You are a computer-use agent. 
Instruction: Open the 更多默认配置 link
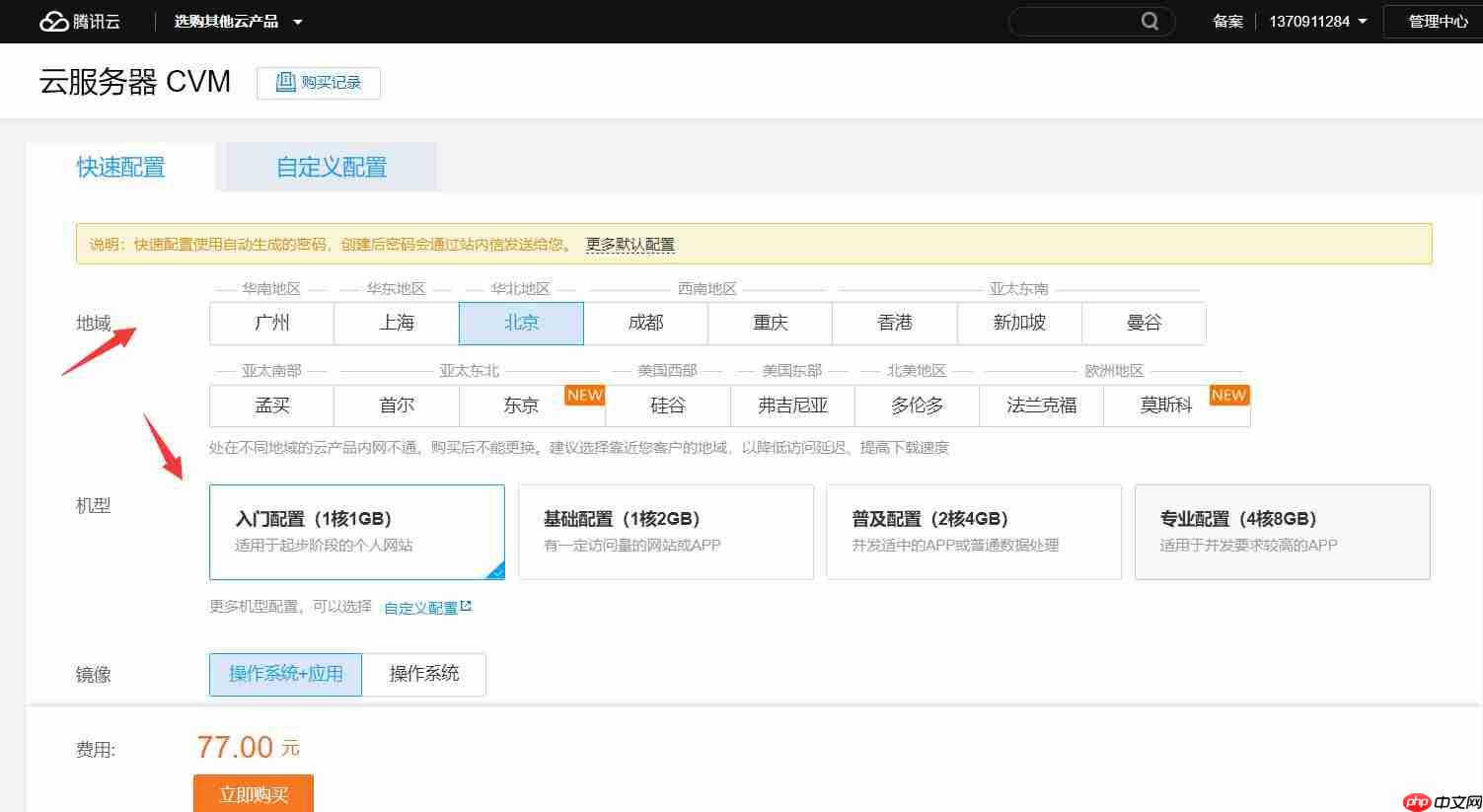pyautogui.click(x=630, y=245)
